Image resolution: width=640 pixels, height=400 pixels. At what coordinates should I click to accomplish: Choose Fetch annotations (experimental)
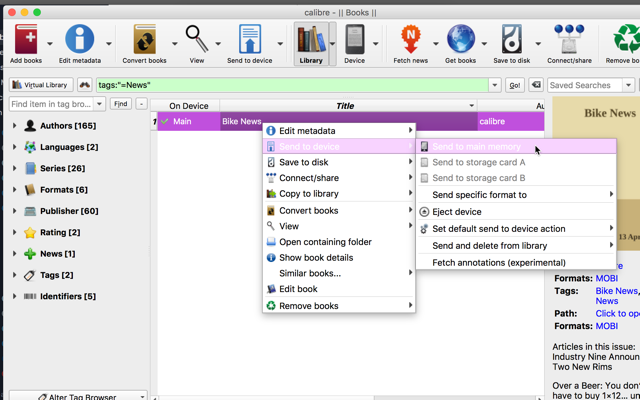pyautogui.click(x=516, y=263)
